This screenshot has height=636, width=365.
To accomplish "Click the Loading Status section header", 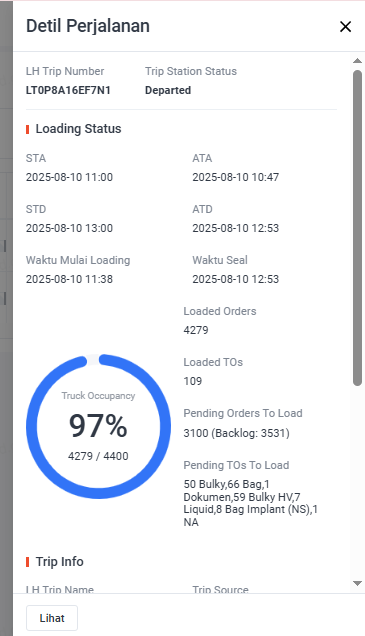I will [x=78, y=129].
